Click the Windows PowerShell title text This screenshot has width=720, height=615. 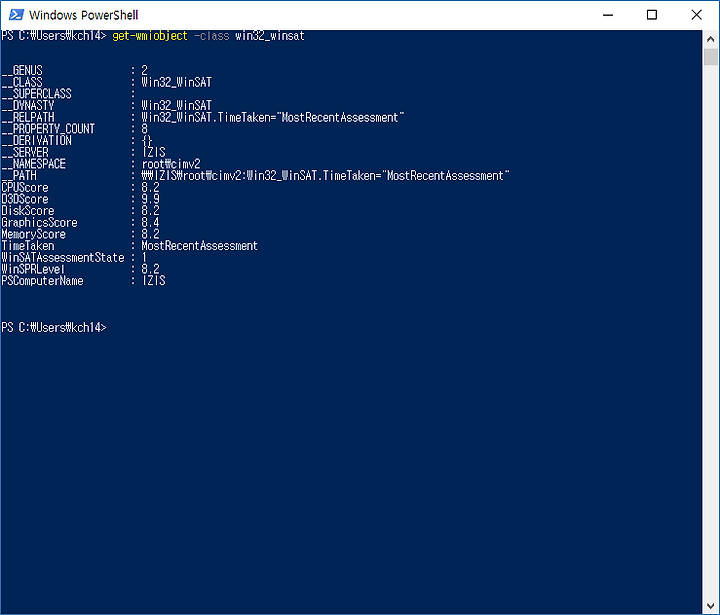[84, 15]
